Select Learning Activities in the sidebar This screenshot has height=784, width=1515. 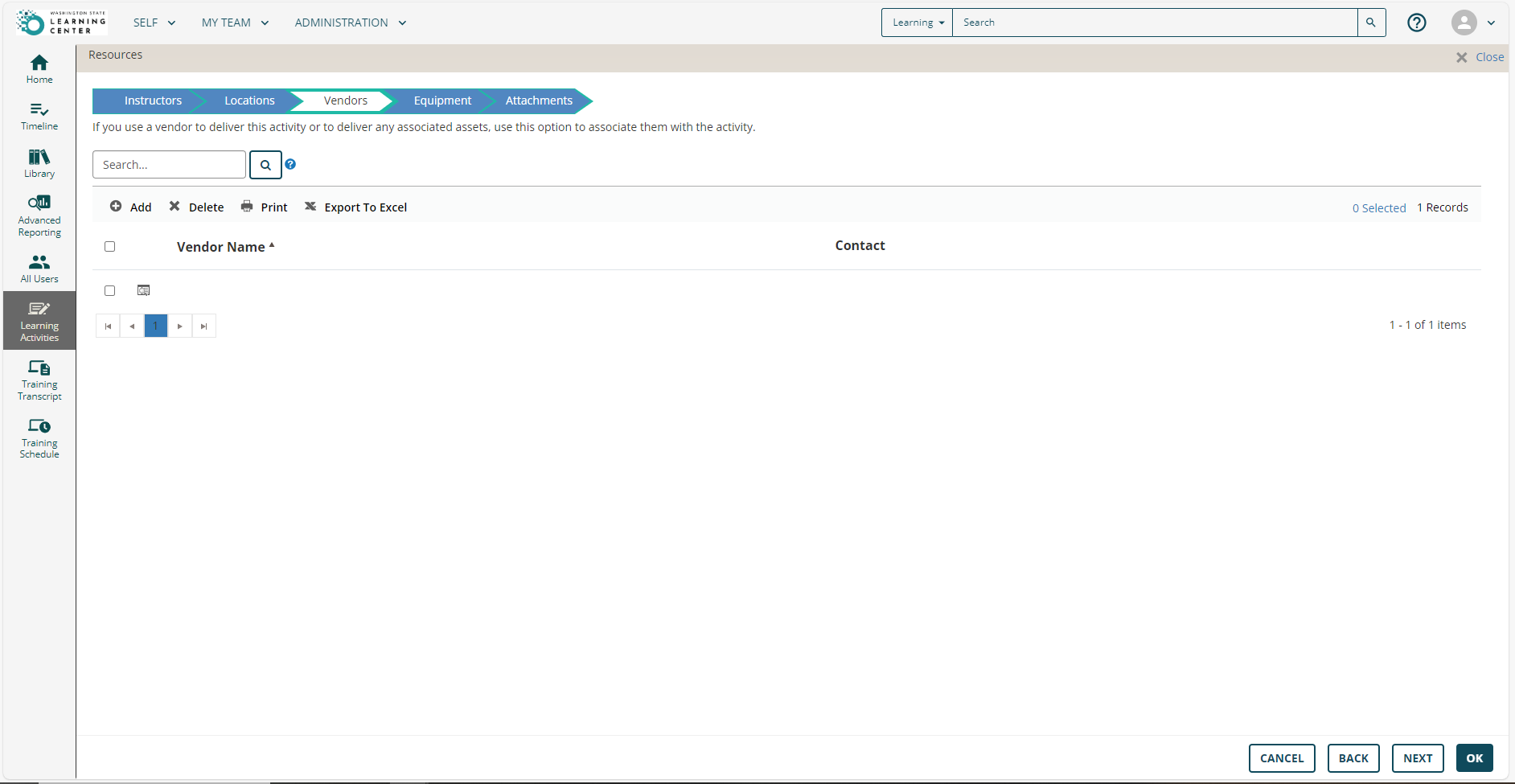39,321
